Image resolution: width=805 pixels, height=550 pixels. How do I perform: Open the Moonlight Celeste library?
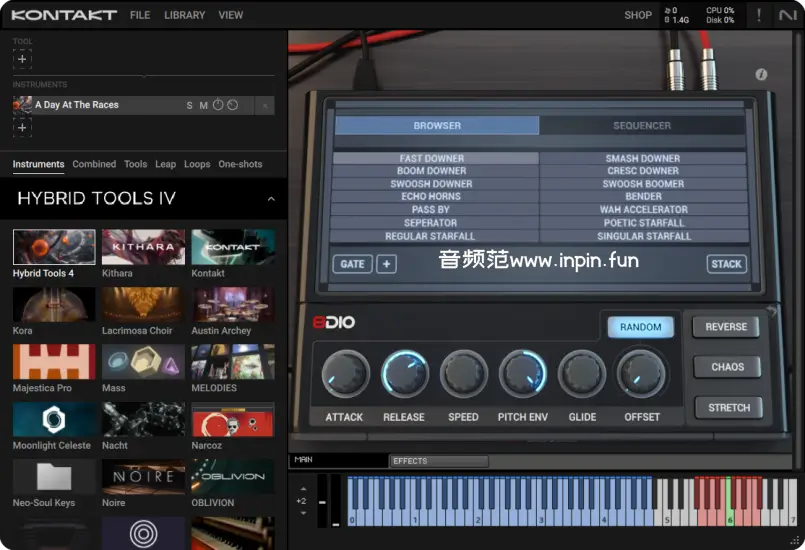54,420
